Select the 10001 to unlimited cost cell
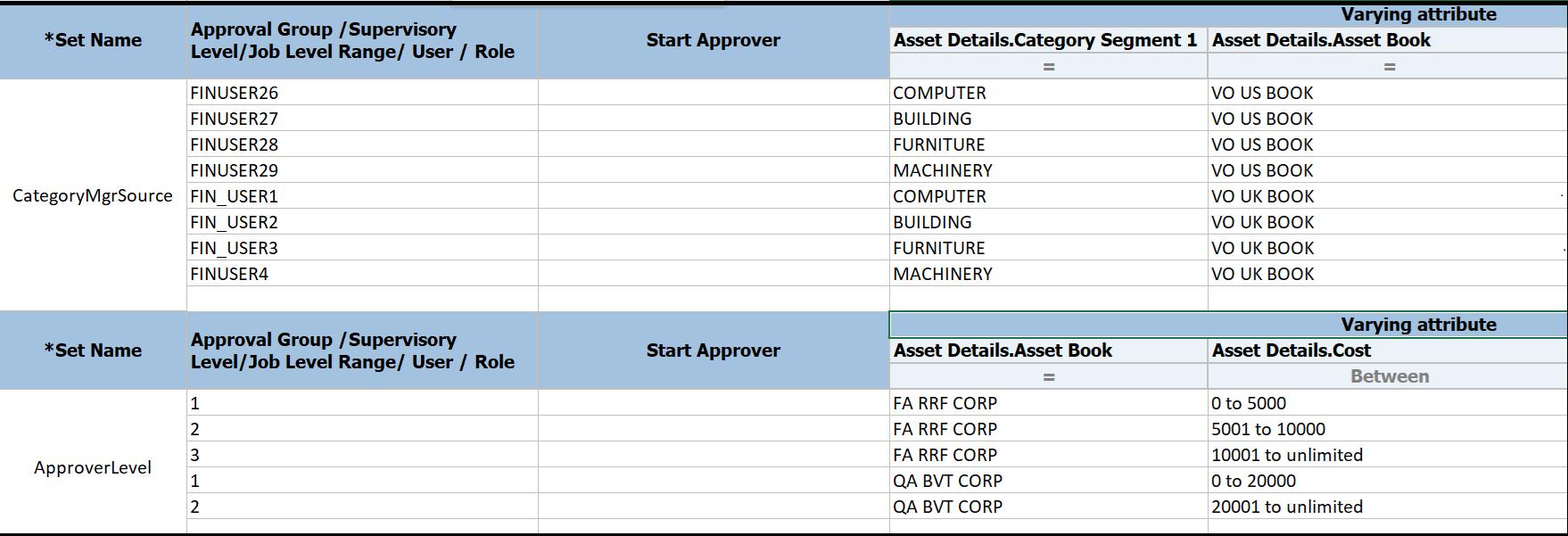Viewport: 1568px width, 536px height. 1388,455
